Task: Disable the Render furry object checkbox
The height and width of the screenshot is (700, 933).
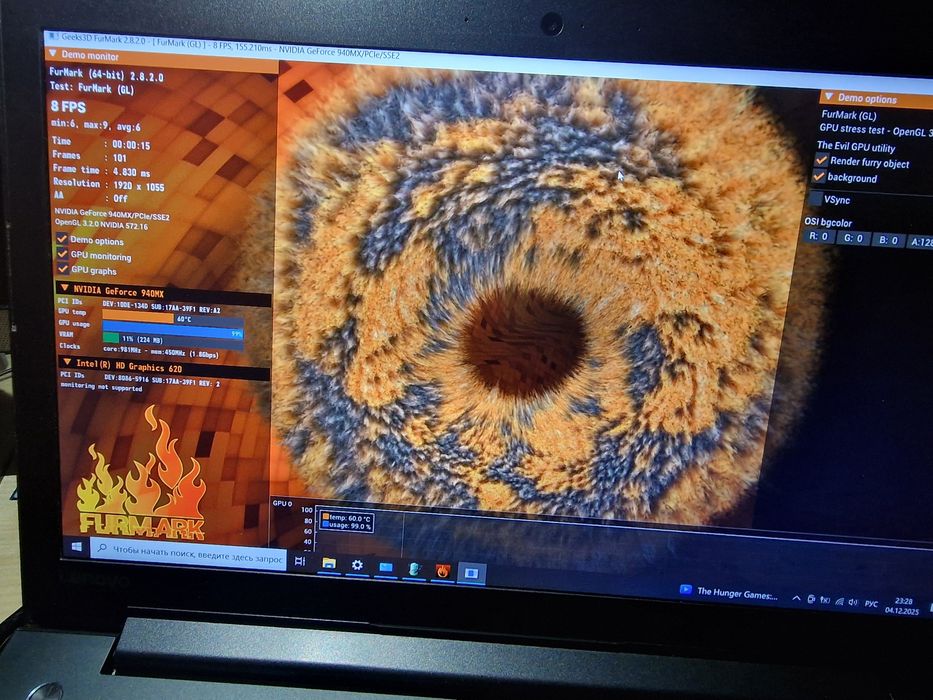Action: point(822,160)
